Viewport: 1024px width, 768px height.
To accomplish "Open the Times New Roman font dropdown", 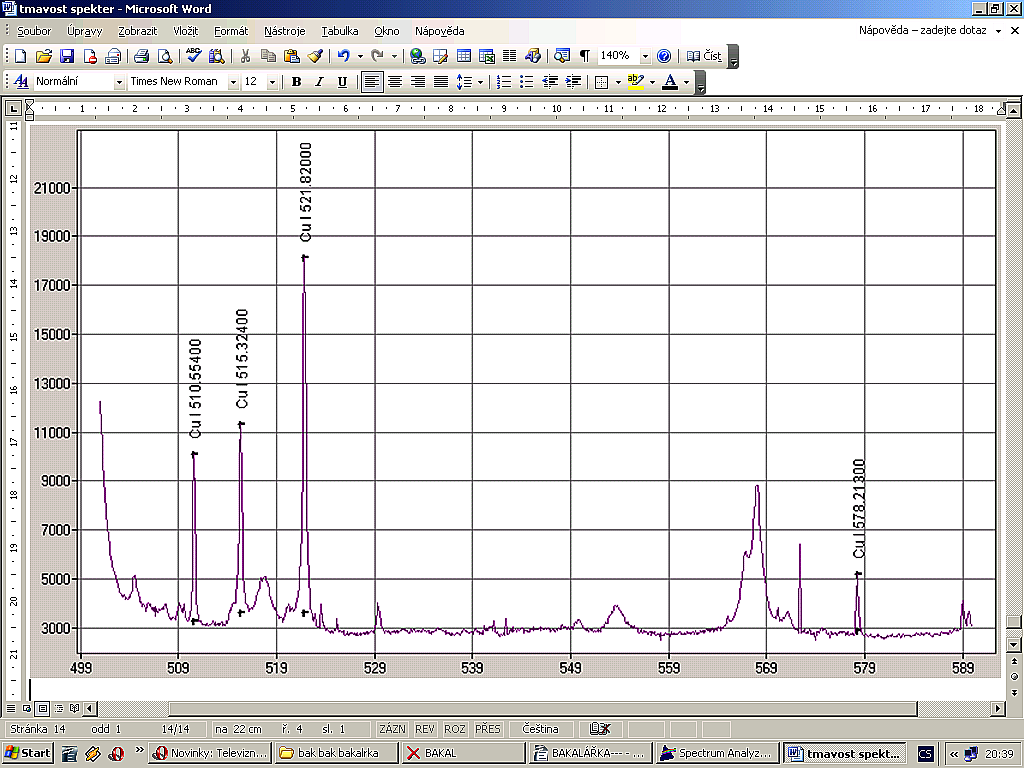I will 232,82.
